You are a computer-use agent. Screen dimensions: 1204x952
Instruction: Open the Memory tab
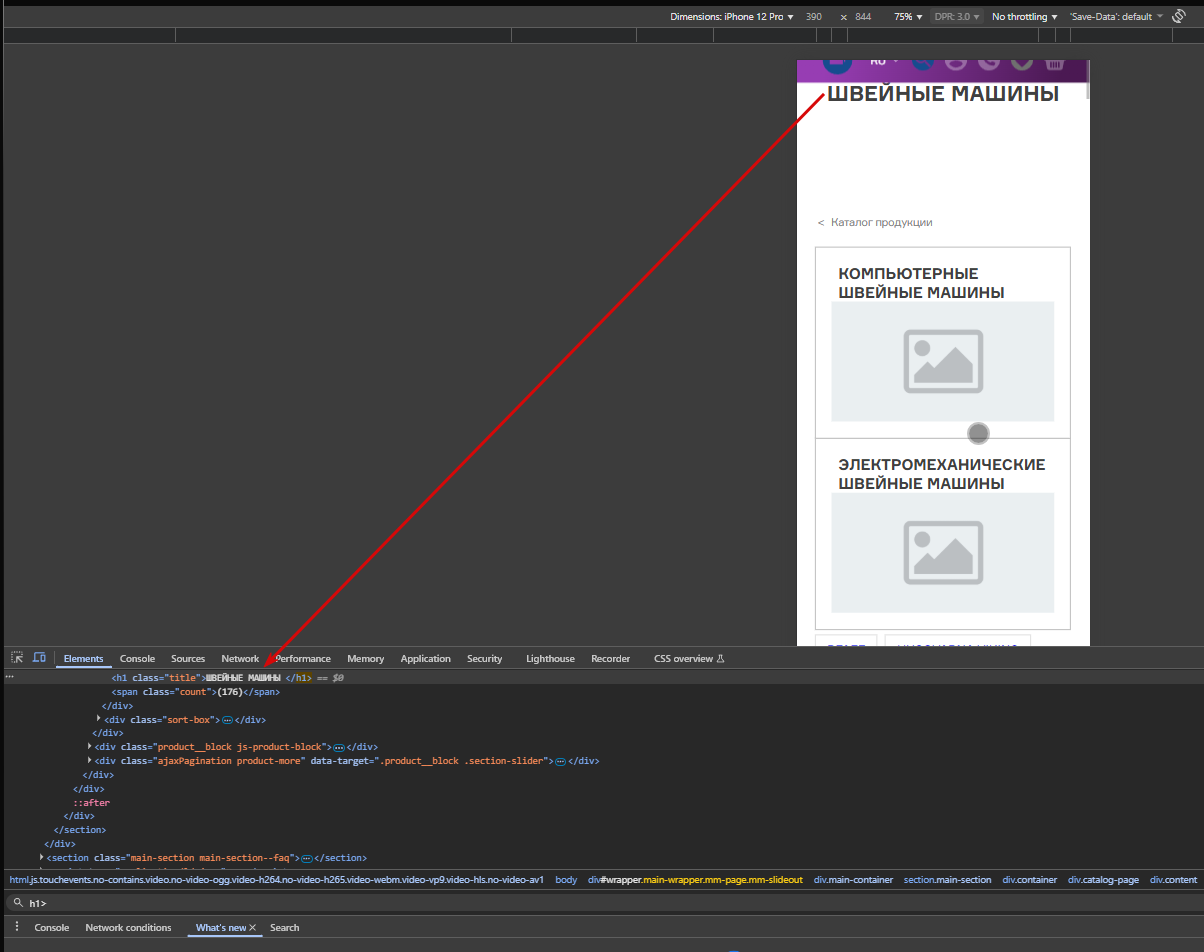coord(365,659)
